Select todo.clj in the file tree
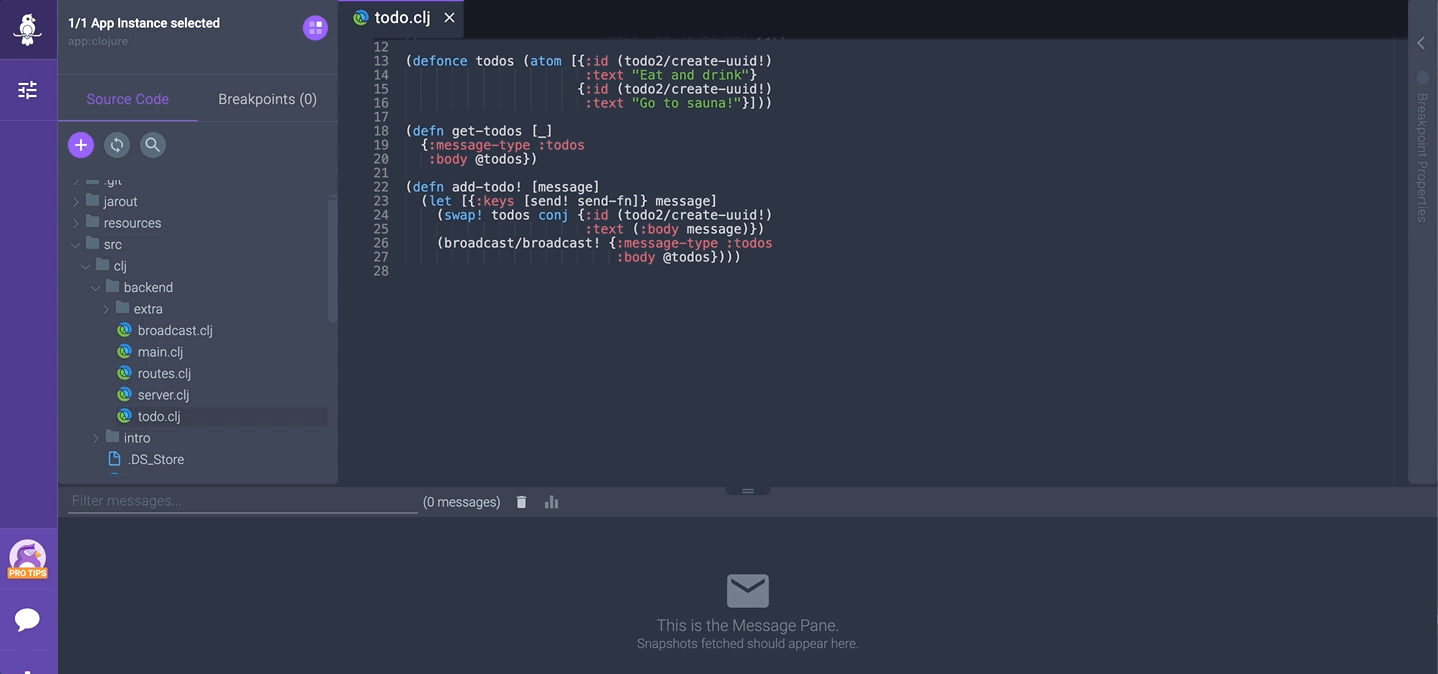Viewport: 1438px width, 674px height. (159, 417)
